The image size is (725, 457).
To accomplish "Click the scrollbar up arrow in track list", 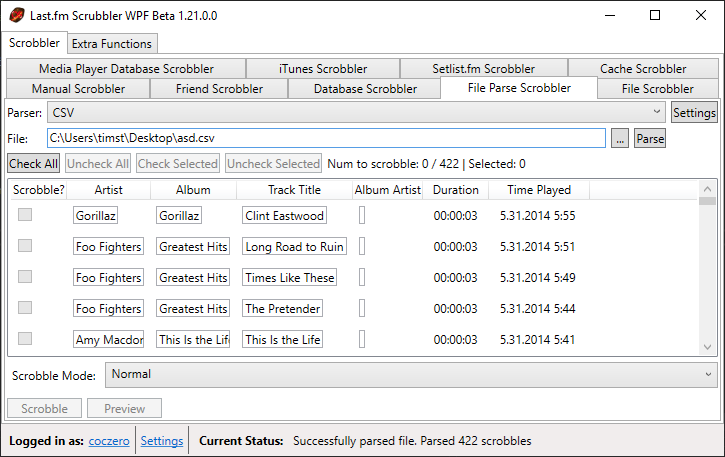I will coord(708,188).
